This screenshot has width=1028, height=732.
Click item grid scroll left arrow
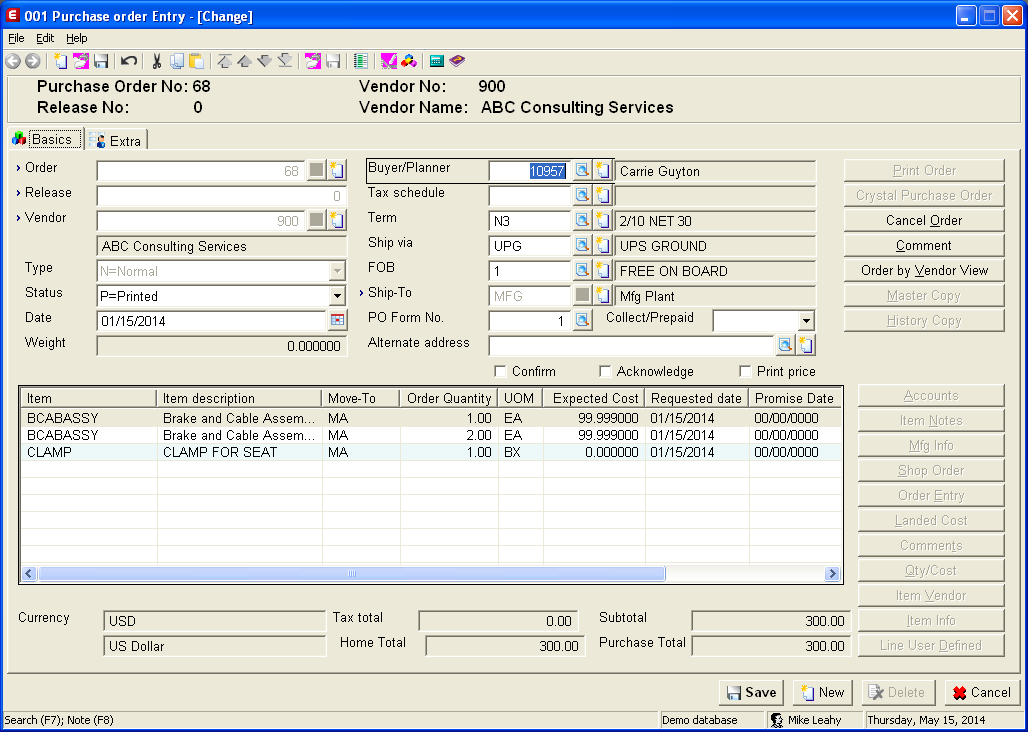point(29,573)
